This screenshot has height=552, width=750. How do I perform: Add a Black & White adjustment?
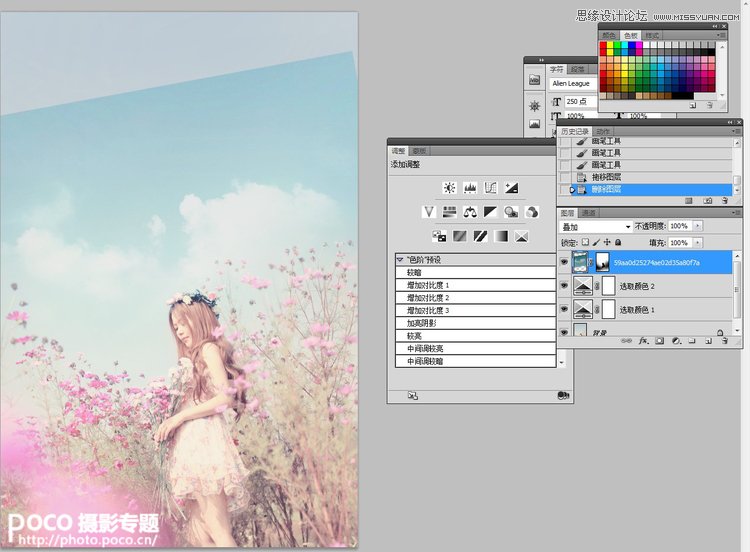coord(490,211)
